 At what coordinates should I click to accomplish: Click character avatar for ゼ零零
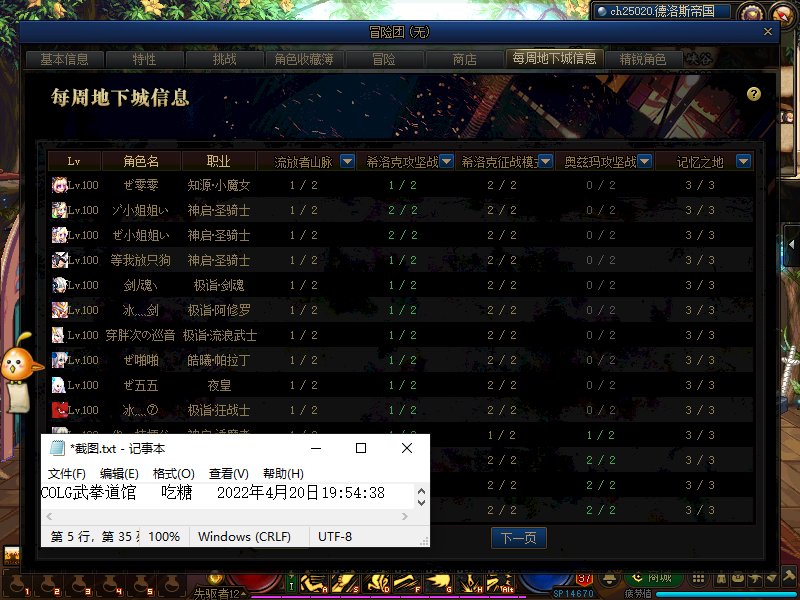coord(59,185)
